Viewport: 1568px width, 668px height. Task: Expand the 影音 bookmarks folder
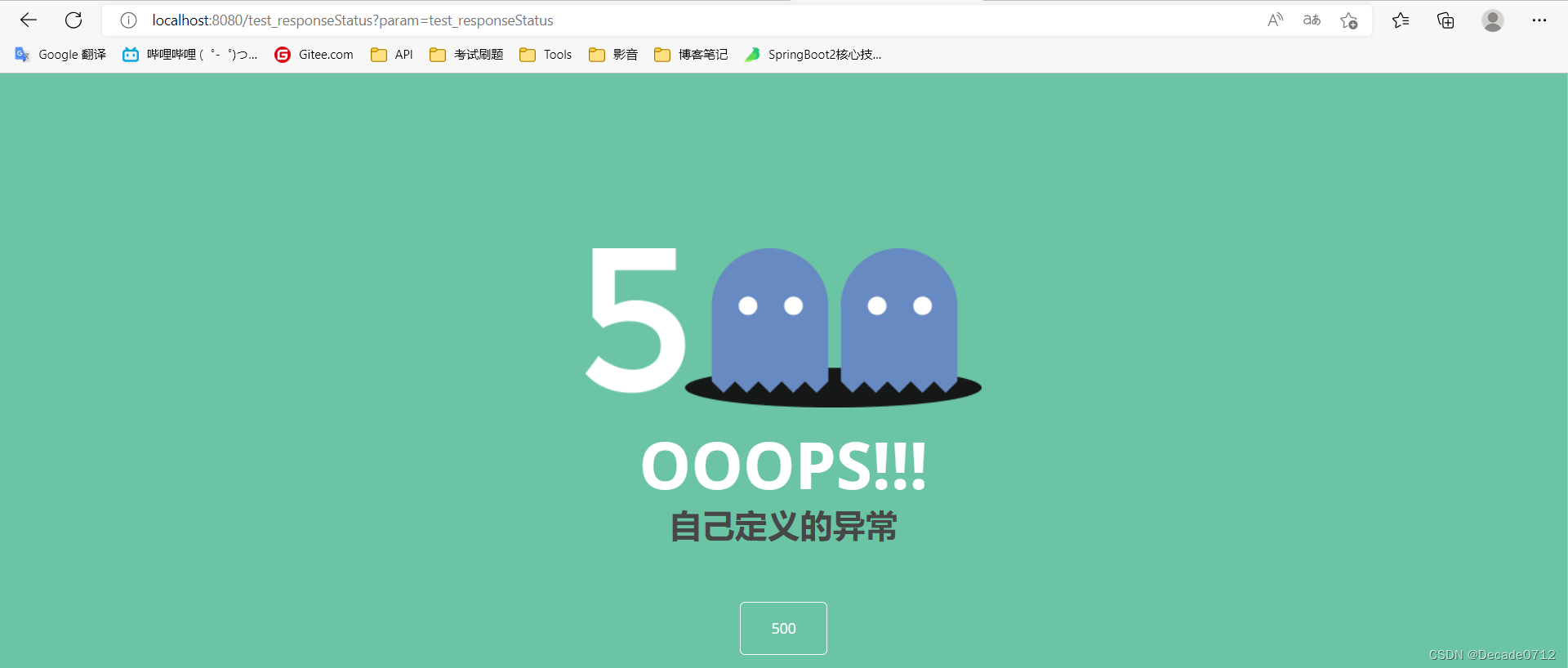pyautogui.click(x=613, y=55)
